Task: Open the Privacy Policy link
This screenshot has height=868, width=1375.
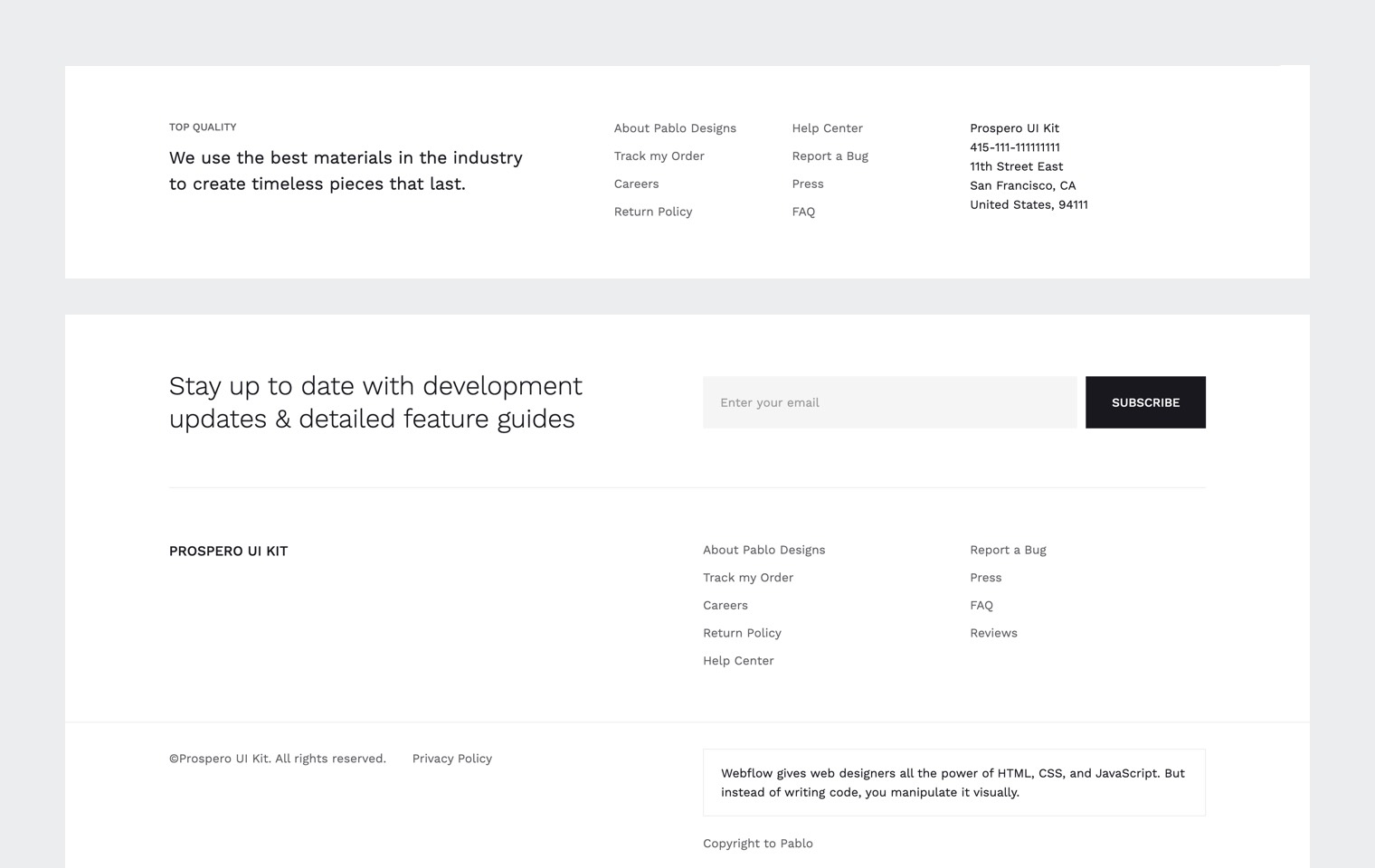Action: coord(451,759)
